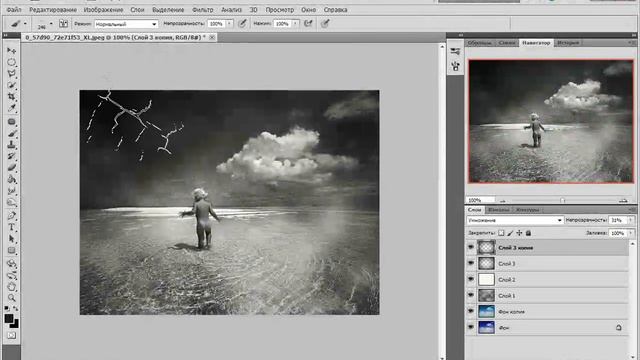Toggle Quick Mask mode at toolbox bottom
Viewport: 640px width, 360px height.
pos(11,336)
